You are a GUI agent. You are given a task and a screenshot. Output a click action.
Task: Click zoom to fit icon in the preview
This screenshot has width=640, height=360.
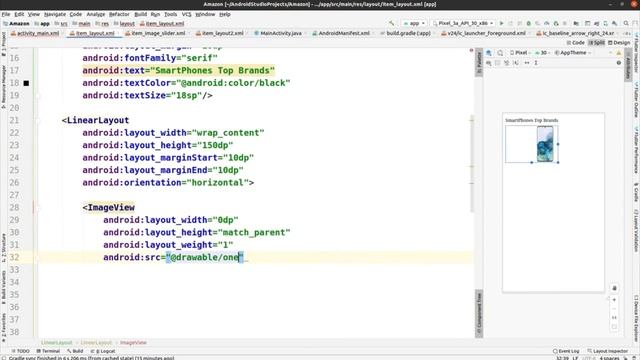[614, 327]
